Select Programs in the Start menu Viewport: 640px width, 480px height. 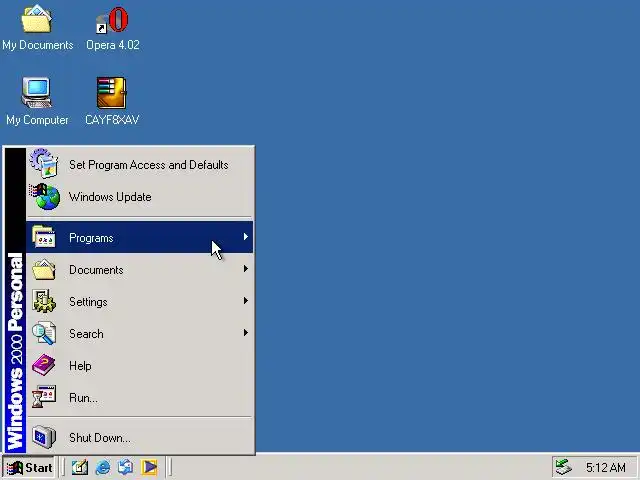pyautogui.click(x=140, y=237)
